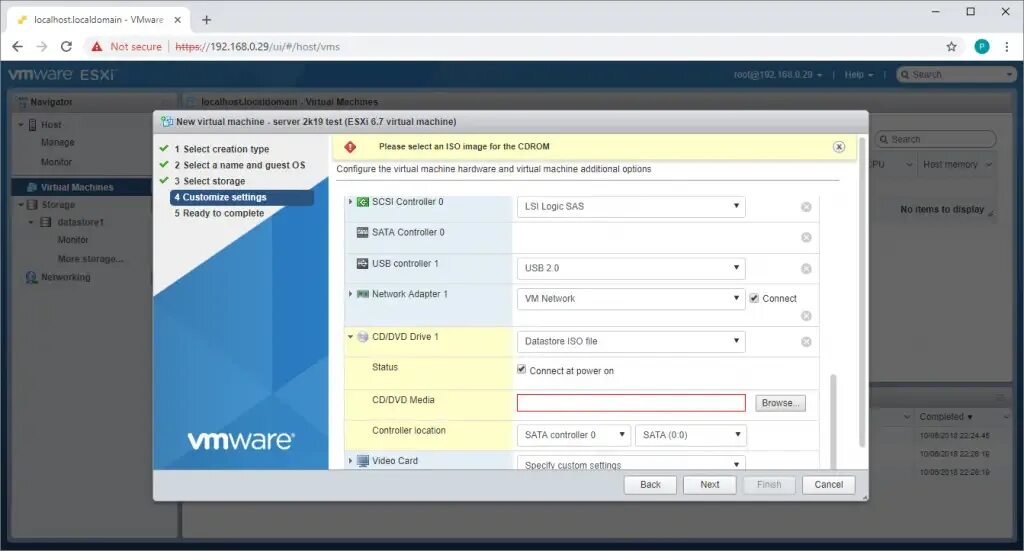Click the Cancel button
The height and width of the screenshot is (551, 1024).
tap(828, 485)
